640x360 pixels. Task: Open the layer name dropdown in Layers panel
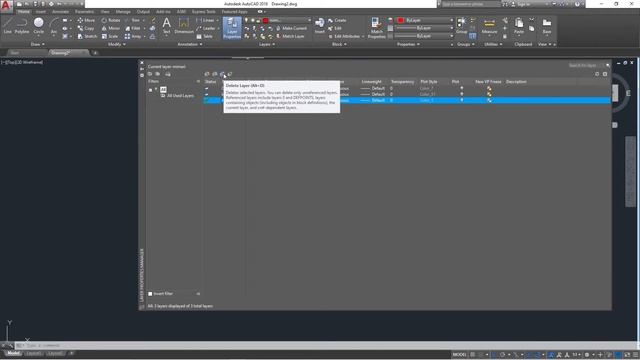(309, 20)
